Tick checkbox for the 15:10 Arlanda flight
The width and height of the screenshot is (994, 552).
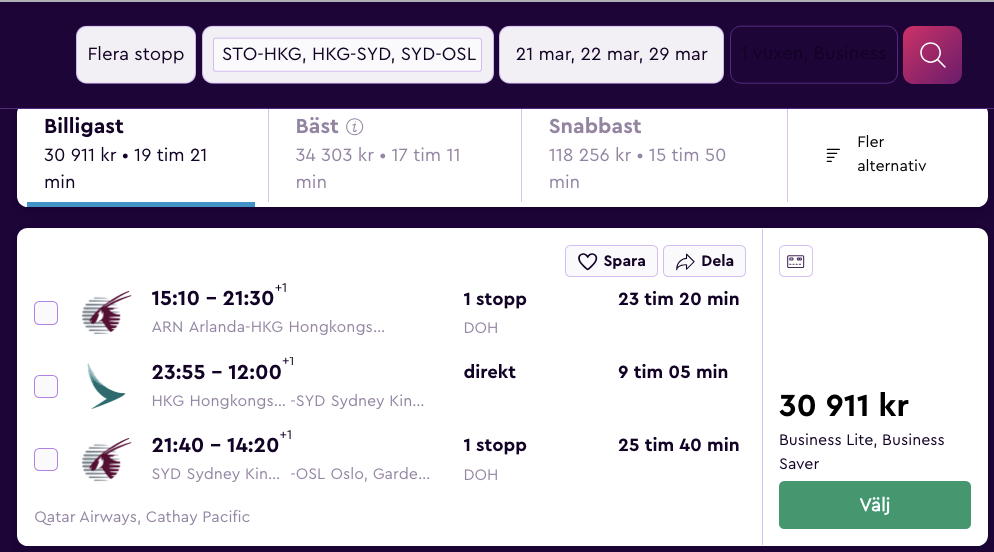[46, 313]
